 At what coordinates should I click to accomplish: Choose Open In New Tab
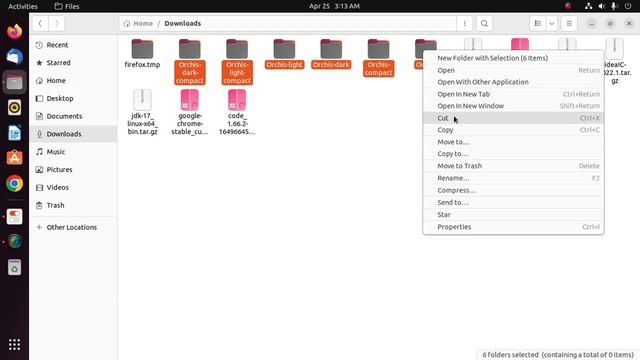[513, 94]
